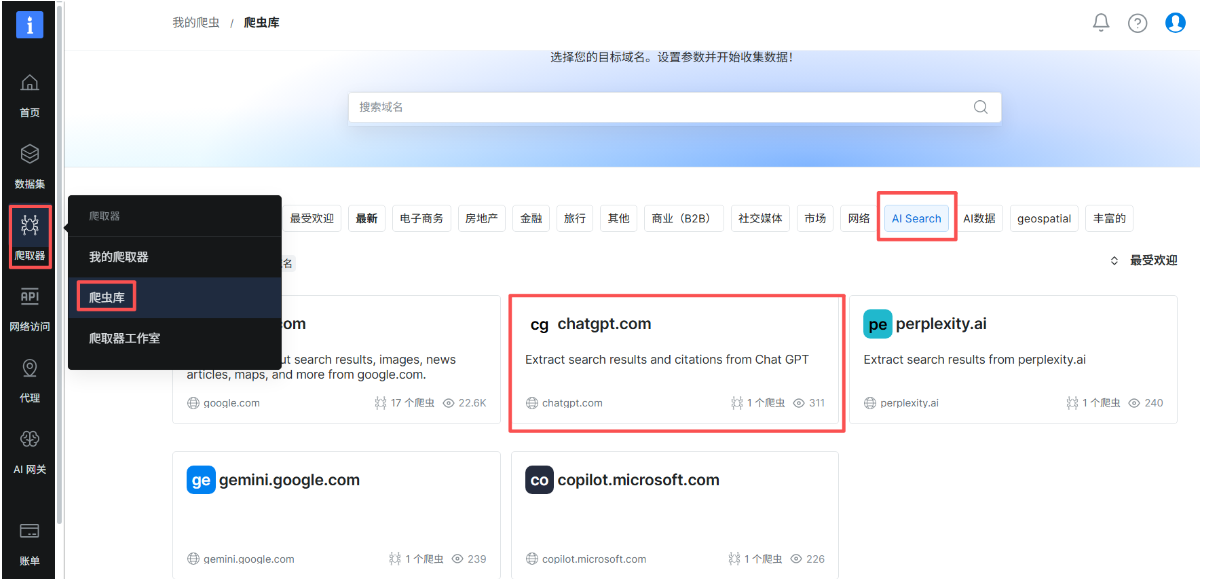This screenshot has height=584, width=1205.
Task: Filter by 最新 category tag
Action: 366,218
